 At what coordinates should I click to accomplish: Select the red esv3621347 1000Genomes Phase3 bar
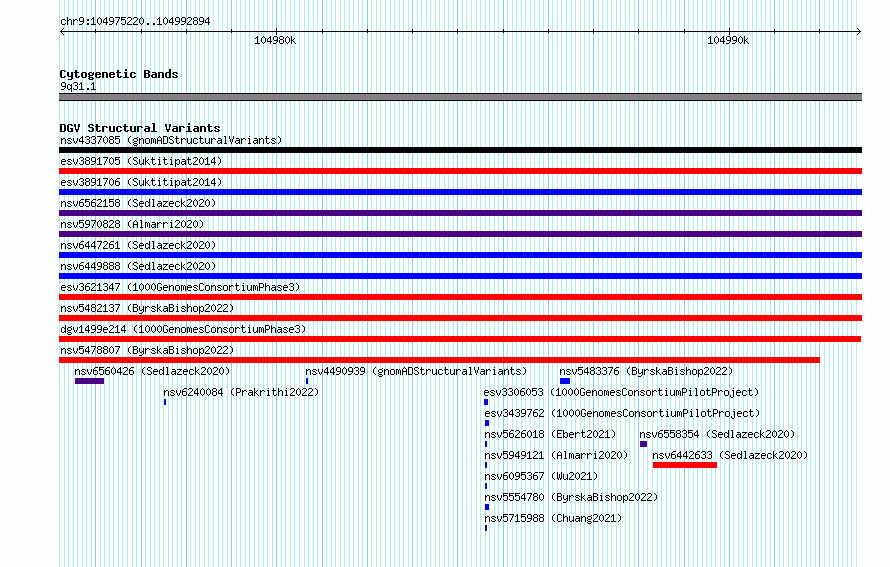(460, 297)
